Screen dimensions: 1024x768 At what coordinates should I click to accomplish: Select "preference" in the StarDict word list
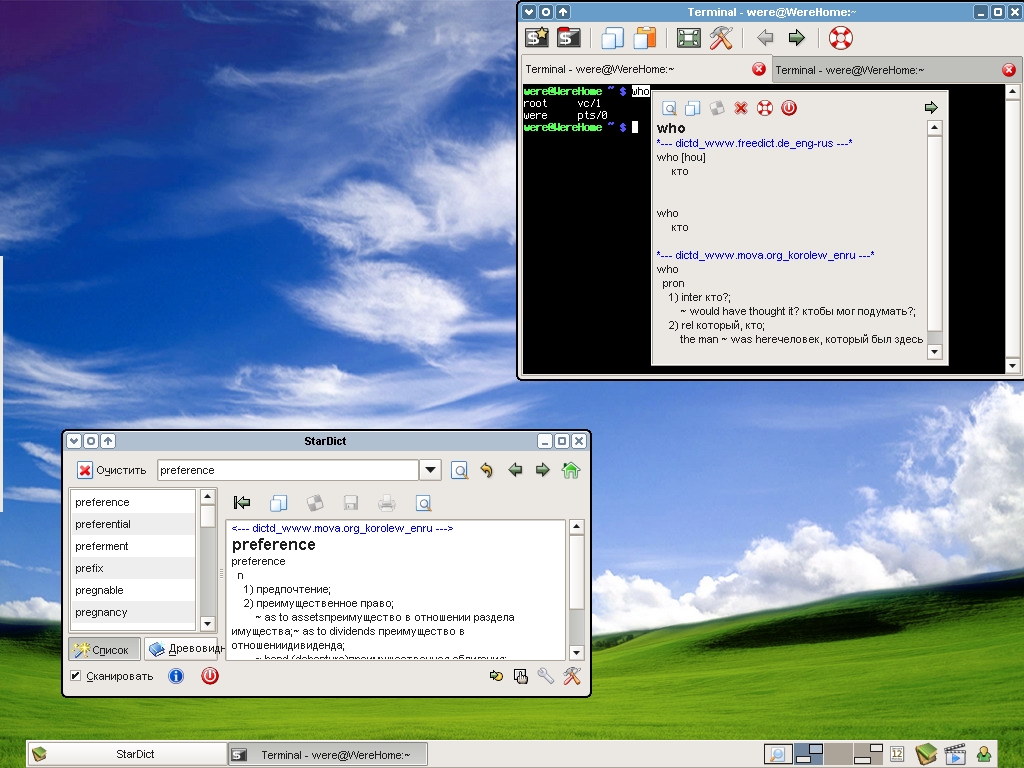[x=133, y=502]
